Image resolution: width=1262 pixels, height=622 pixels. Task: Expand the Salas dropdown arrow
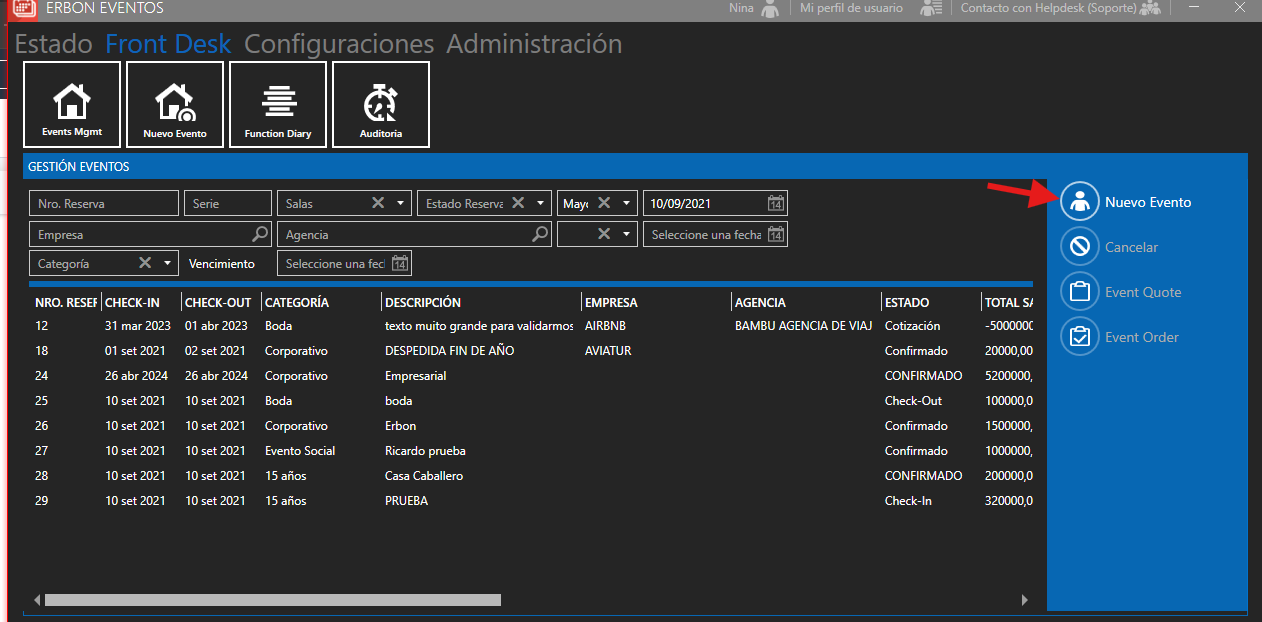point(401,203)
